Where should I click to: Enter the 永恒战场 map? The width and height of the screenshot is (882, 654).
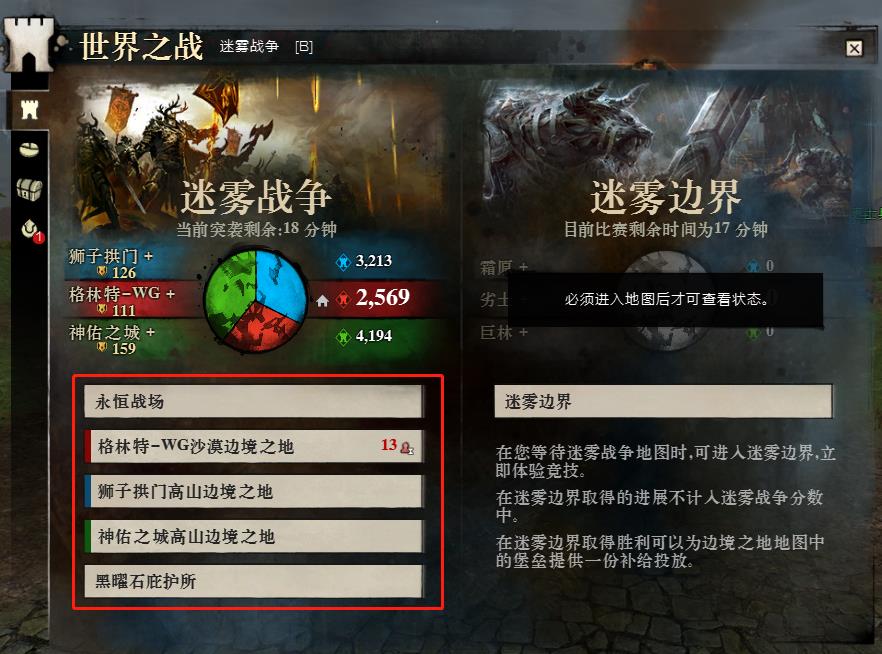253,402
